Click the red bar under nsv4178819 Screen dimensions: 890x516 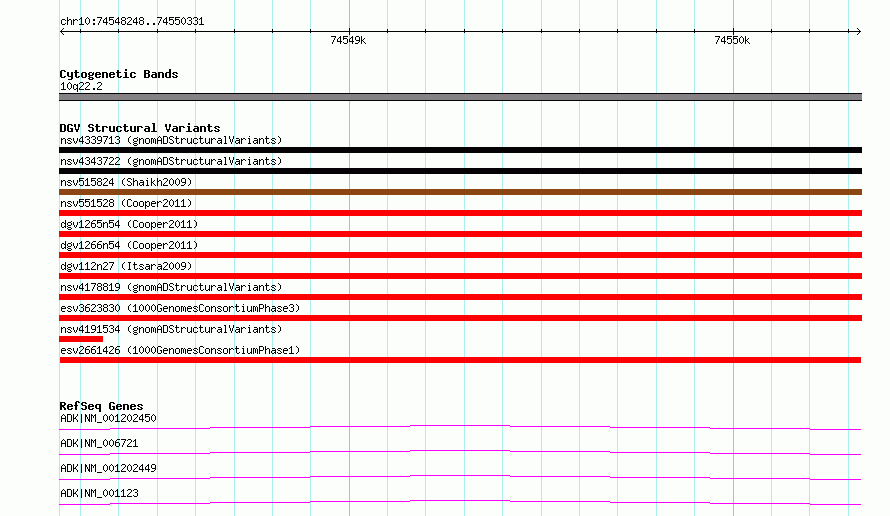(460, 297)
